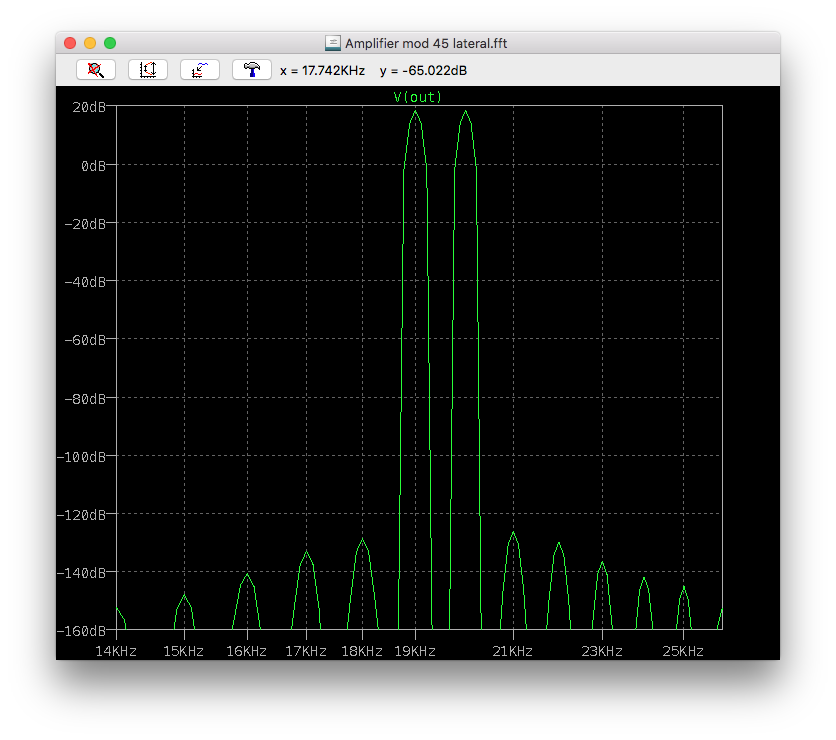Open the control panel hammer icon

[x=252, y=70]
